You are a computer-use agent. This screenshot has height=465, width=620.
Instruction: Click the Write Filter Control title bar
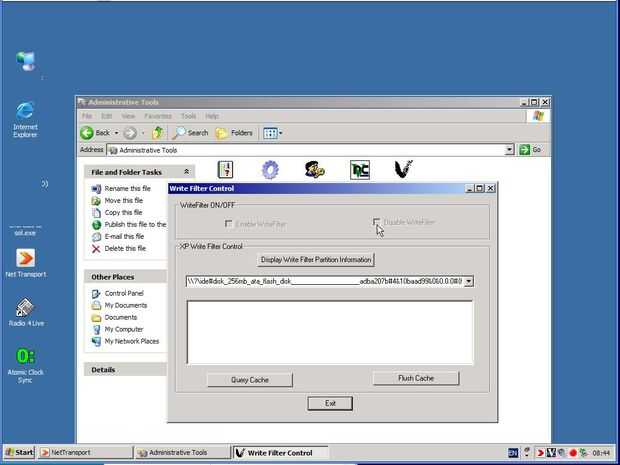[316, 189]
